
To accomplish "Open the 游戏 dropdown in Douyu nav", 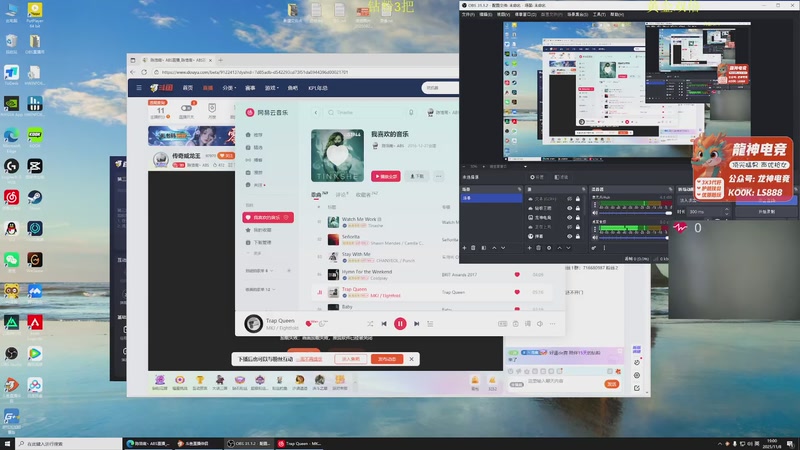I will point(271,88).
